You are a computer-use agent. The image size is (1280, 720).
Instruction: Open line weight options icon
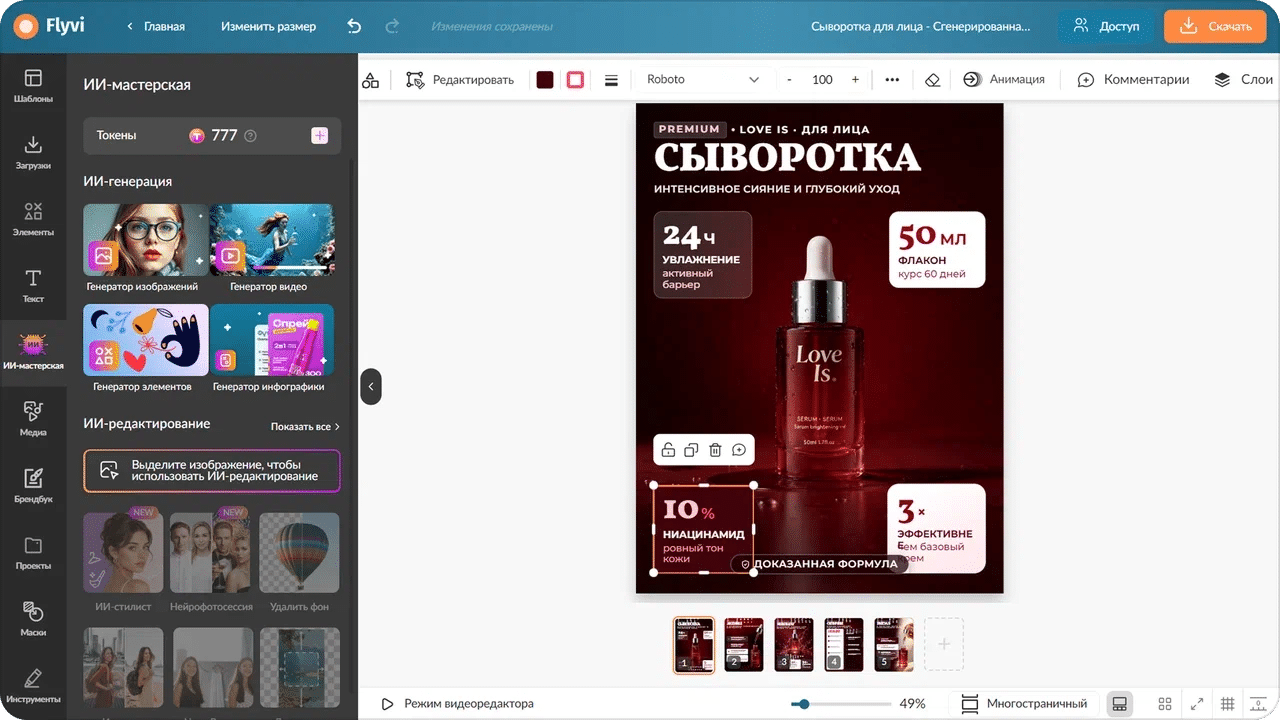tap(611, 80)
